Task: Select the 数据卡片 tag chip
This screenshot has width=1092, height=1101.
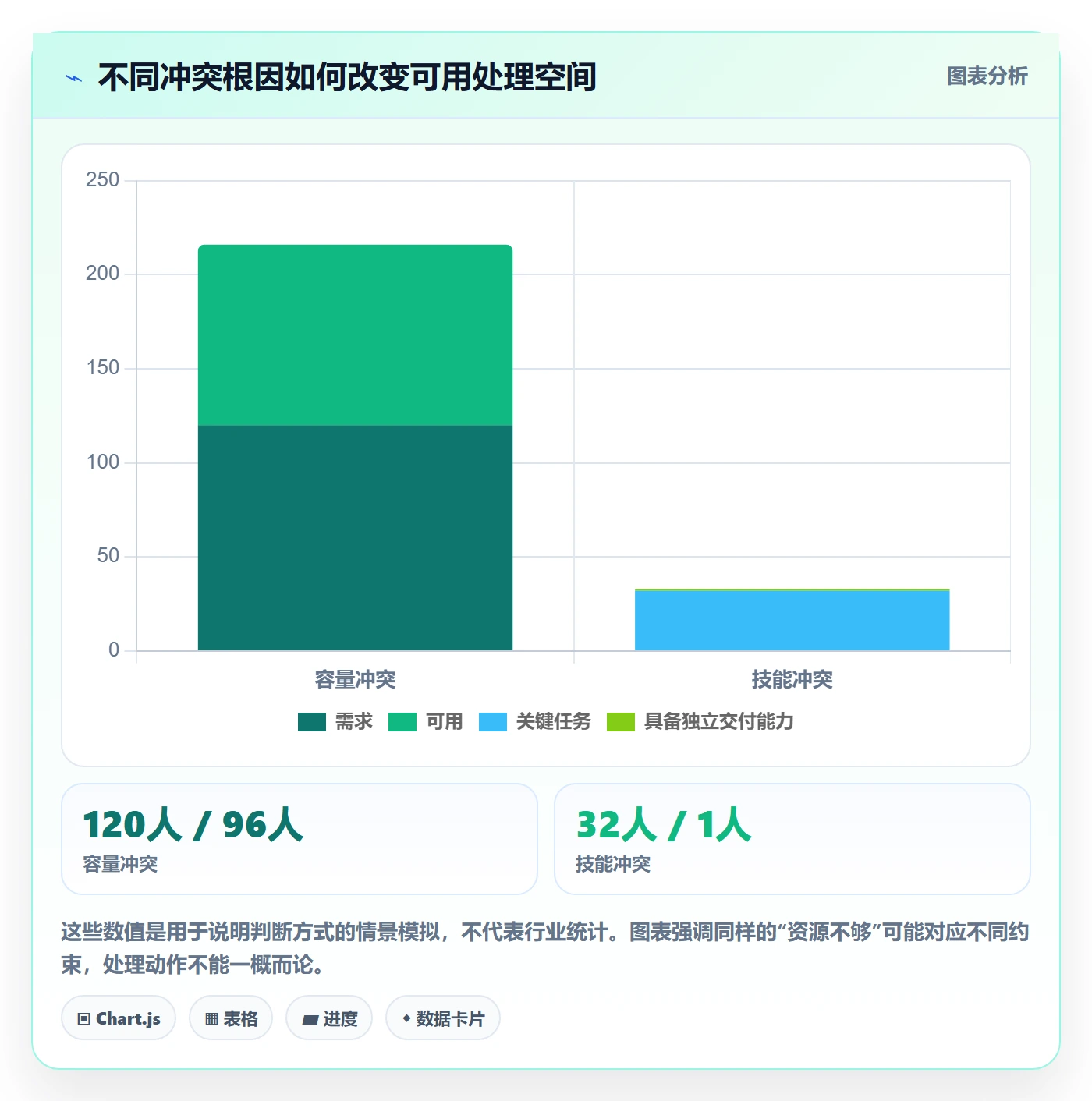Action: (x=443, y=1018)
